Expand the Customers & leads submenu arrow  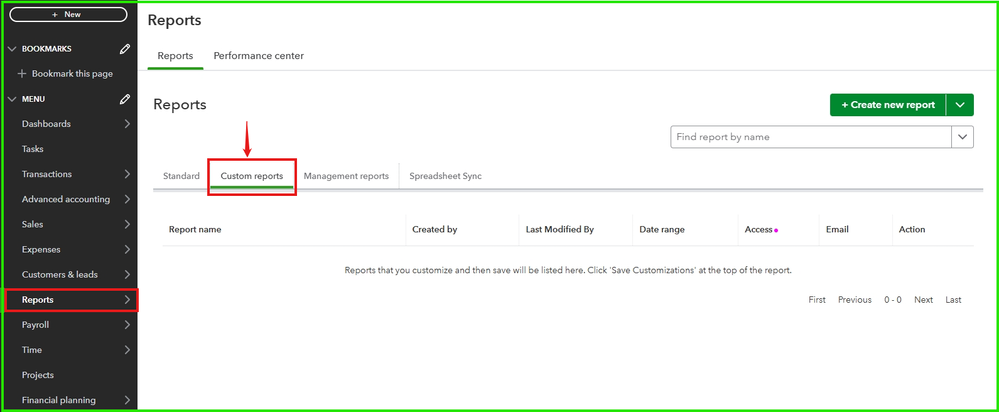pyautogui.click(x=127, y=274)
